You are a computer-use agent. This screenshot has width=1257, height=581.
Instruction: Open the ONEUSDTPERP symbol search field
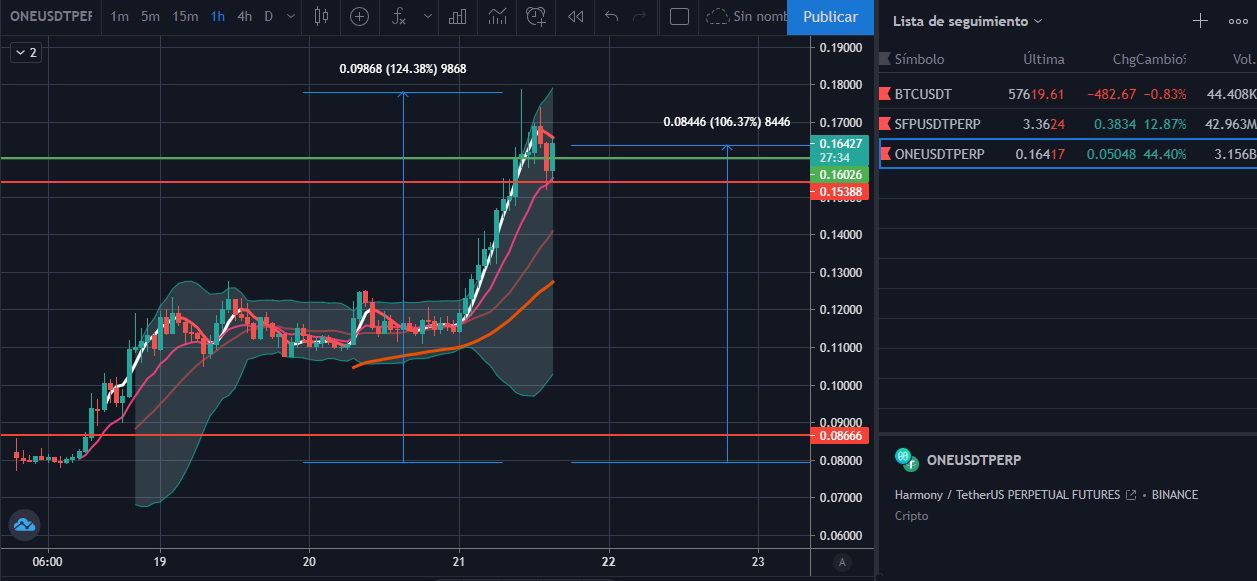pos(49,16)
